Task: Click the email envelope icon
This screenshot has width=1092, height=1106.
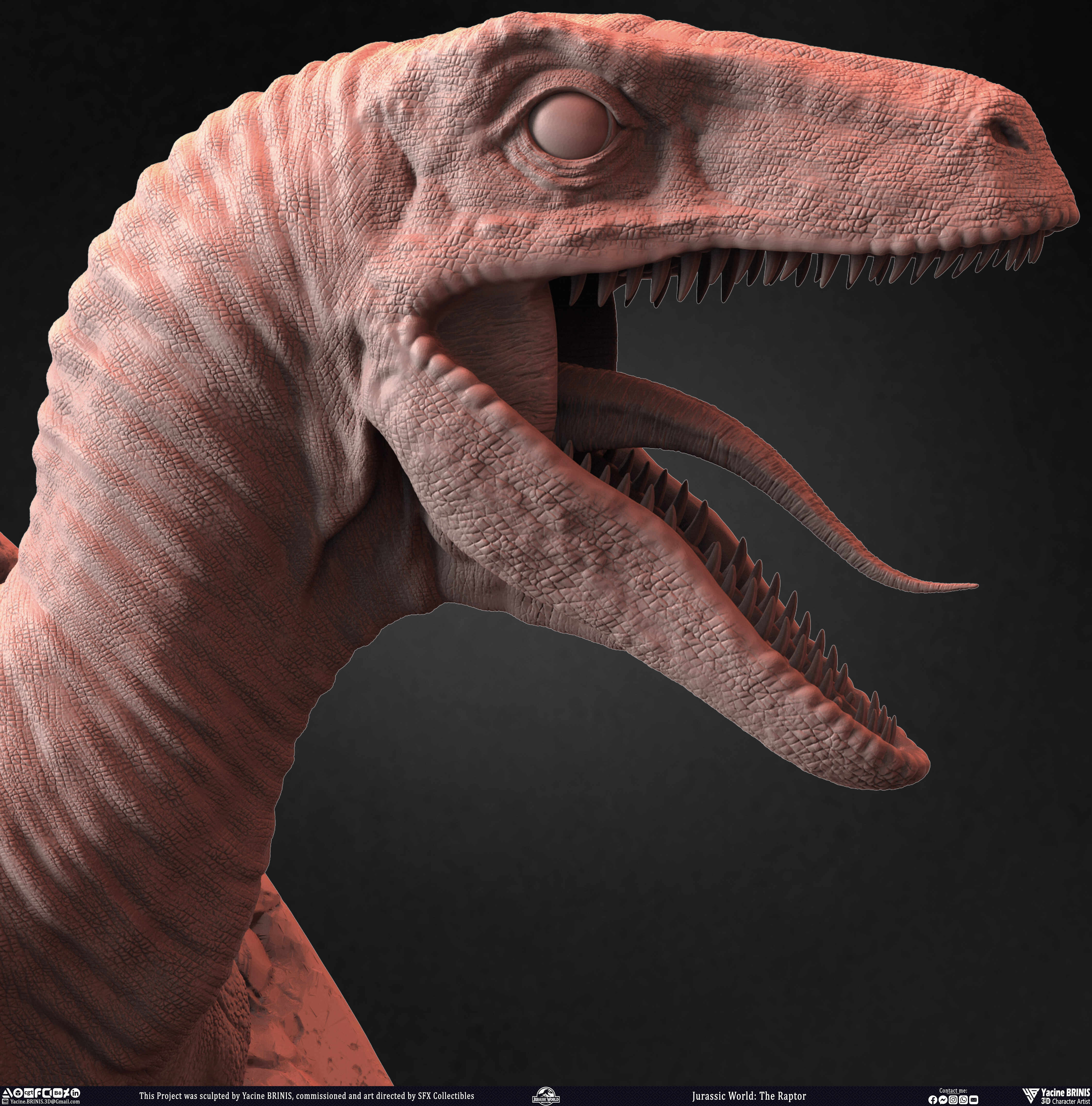Action: (x=5, y=1101)
